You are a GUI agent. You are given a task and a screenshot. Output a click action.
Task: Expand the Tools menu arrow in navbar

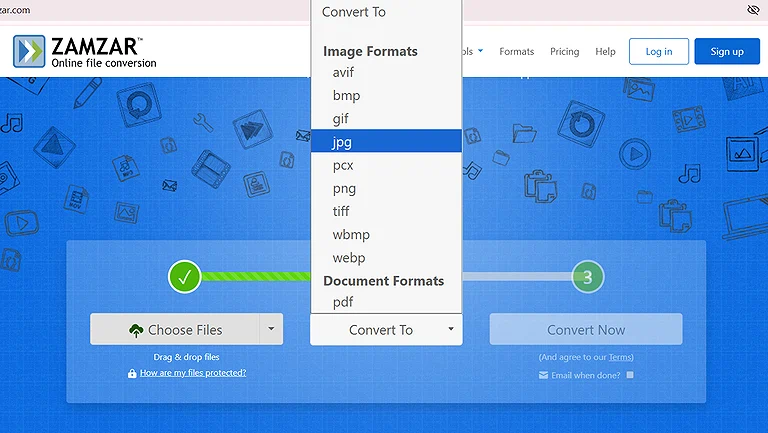pyautogui.click(x=480, y=50)
